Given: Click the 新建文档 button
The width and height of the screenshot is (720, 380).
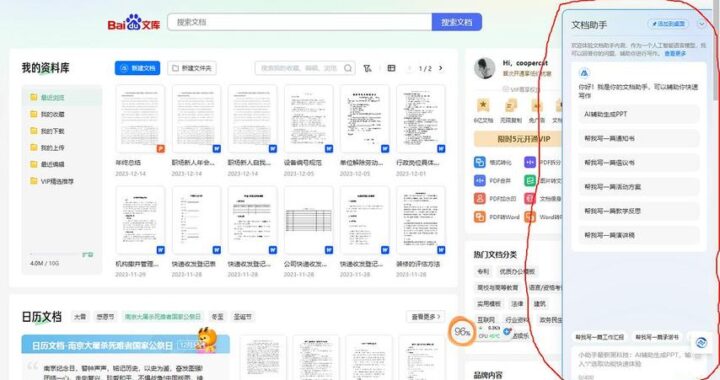Looking at the screenshot, I should click(x=137, y=68).
